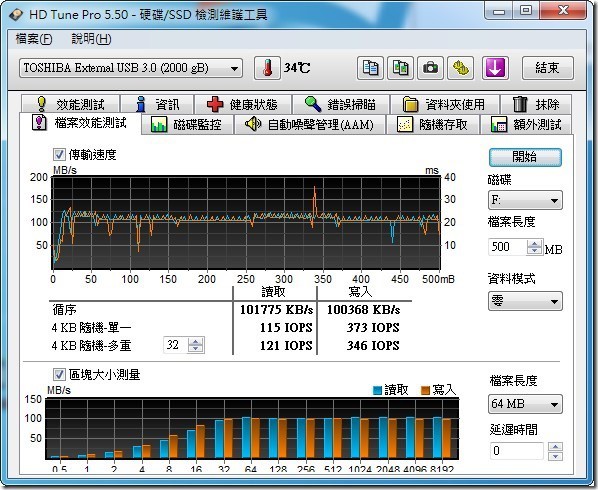Image resolution: width=598 pixels, height=490 pixels.
Task: Open options with the gears icon
Action: click(x=460, y=68)
